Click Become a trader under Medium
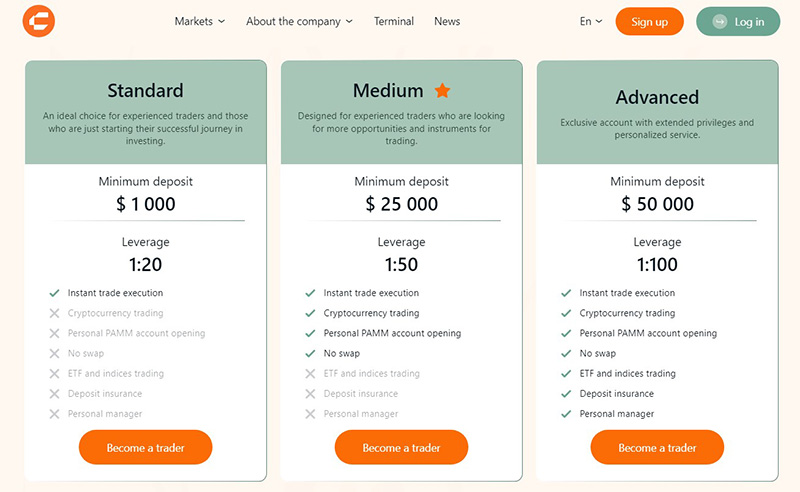The image size is (800, 492). pos(402,447)
